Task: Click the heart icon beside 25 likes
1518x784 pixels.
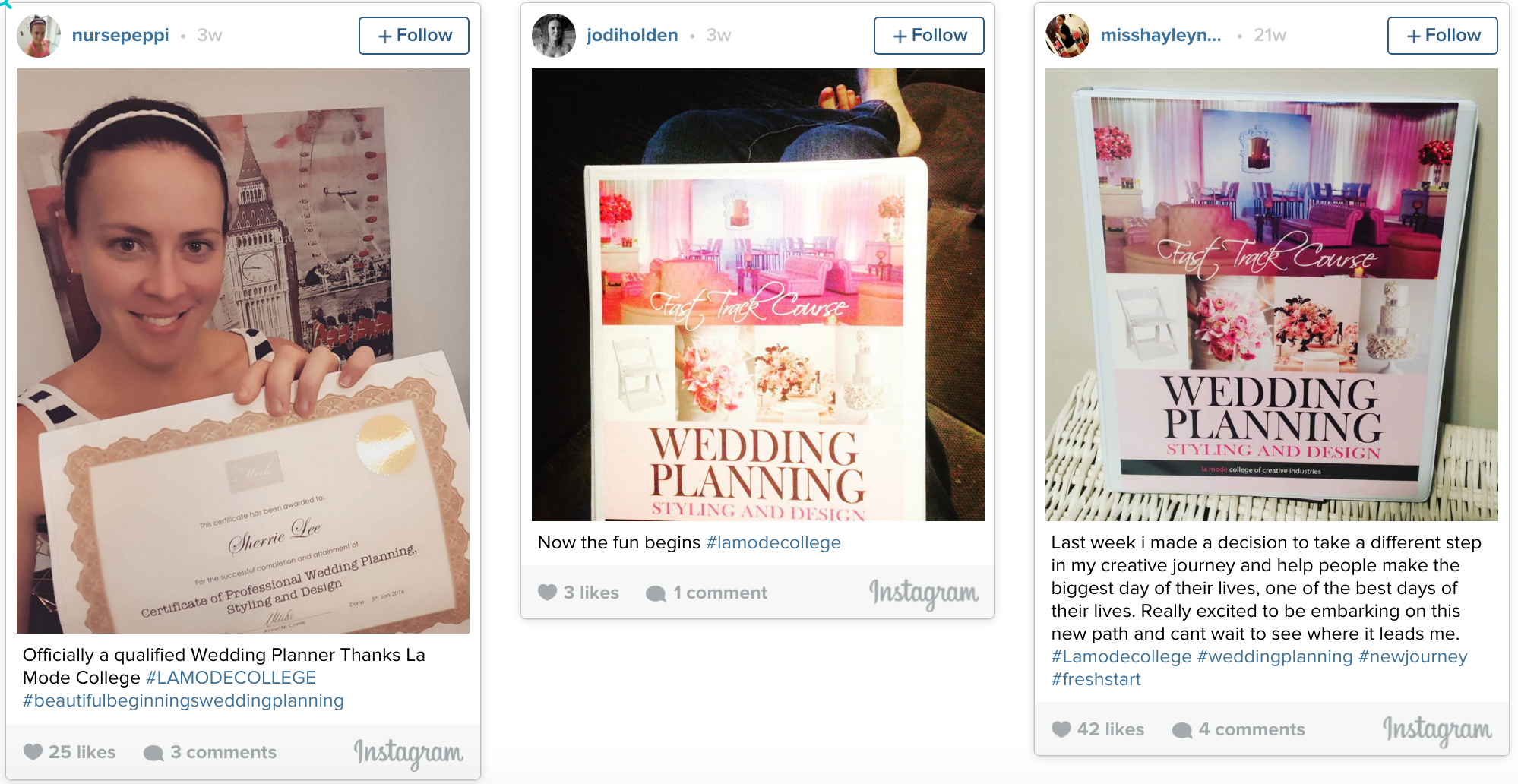Action: [33, 752]
